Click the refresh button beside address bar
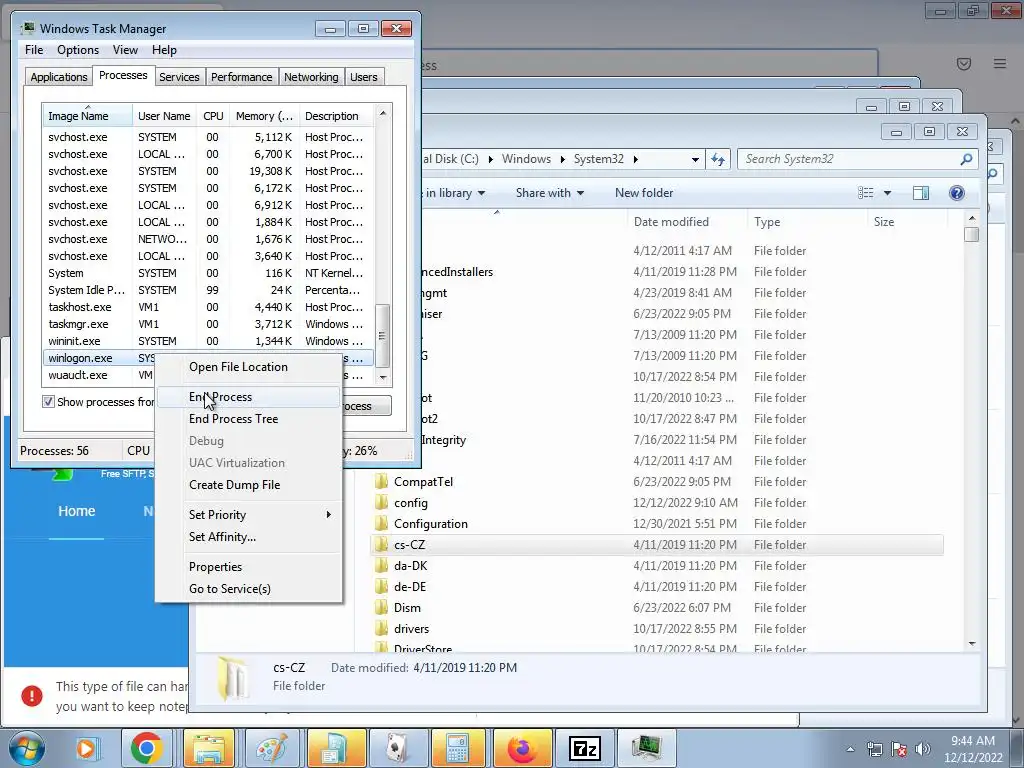1024x768 pixels. (x=718, y=159)
